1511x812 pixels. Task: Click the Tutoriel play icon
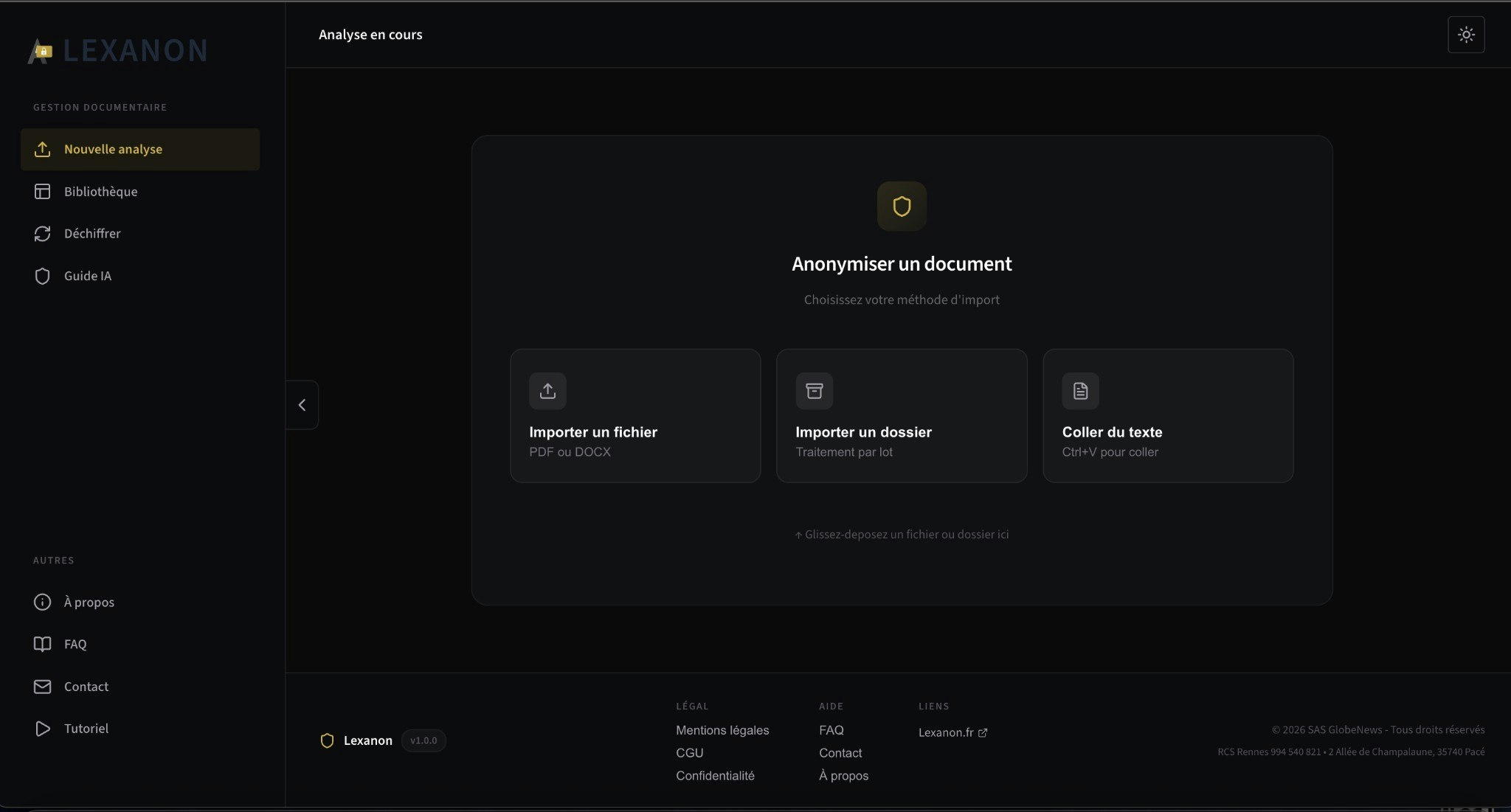tap(43, 728)
